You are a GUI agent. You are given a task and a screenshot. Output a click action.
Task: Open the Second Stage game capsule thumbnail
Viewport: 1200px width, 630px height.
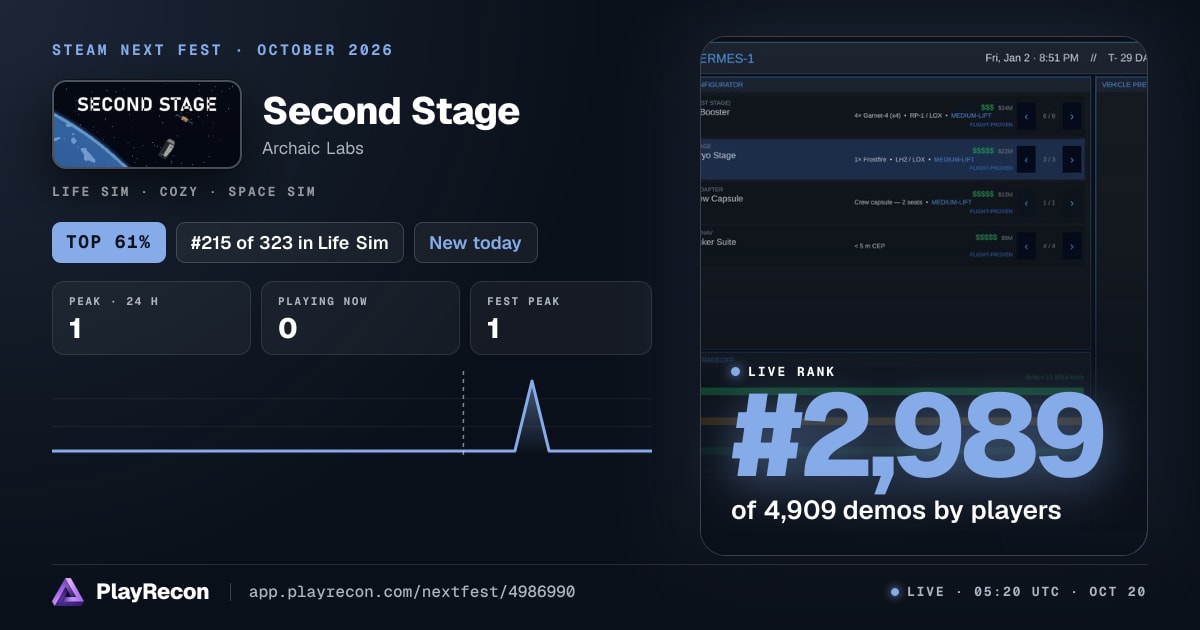pos(147,124)
